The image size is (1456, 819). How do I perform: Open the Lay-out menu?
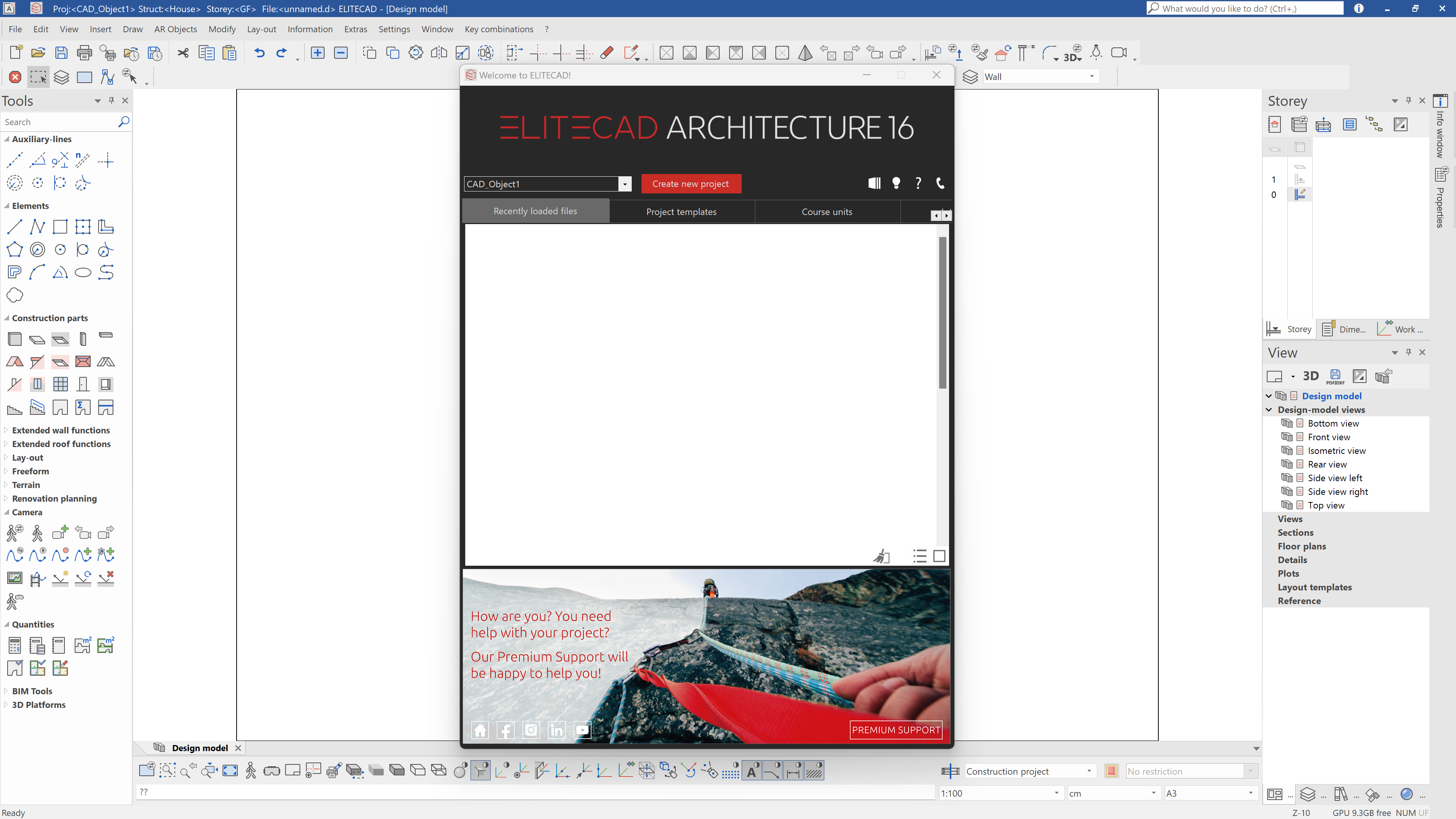tap(261, 29)
